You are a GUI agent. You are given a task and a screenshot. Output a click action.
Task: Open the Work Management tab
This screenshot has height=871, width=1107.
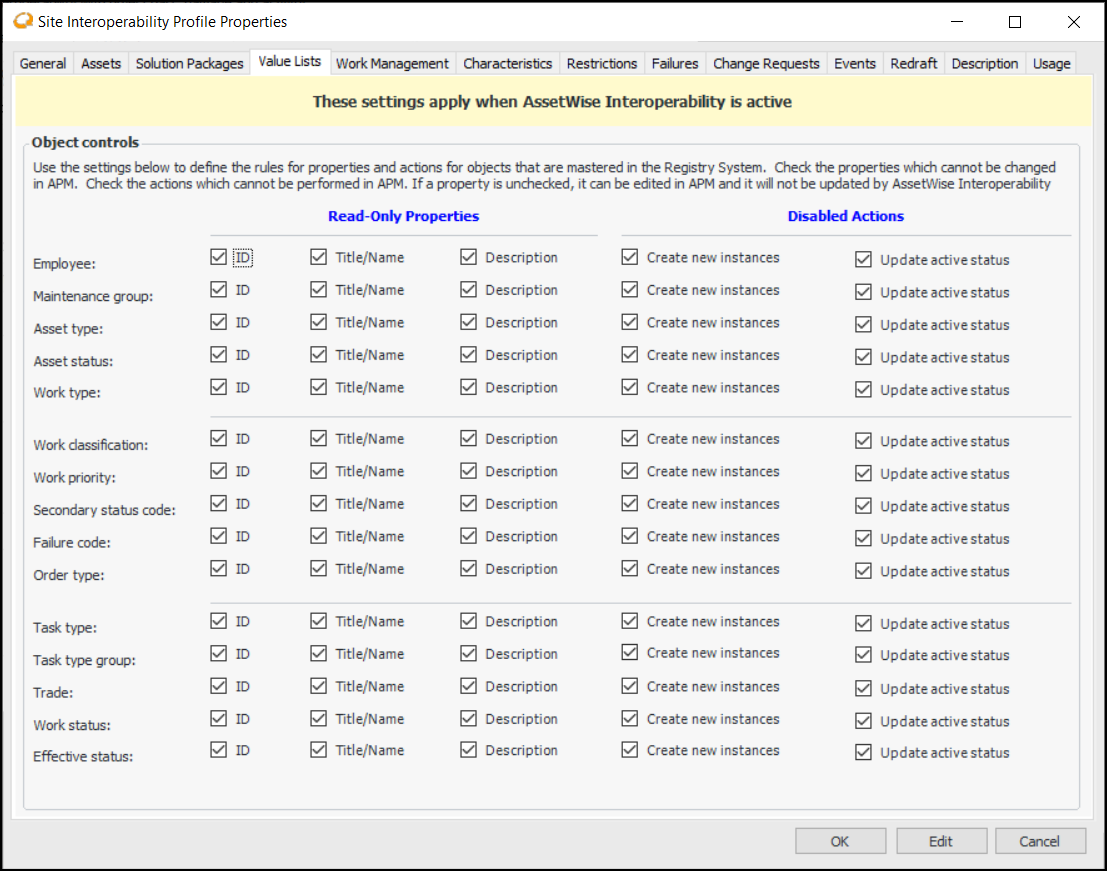(x=392, y=63)
